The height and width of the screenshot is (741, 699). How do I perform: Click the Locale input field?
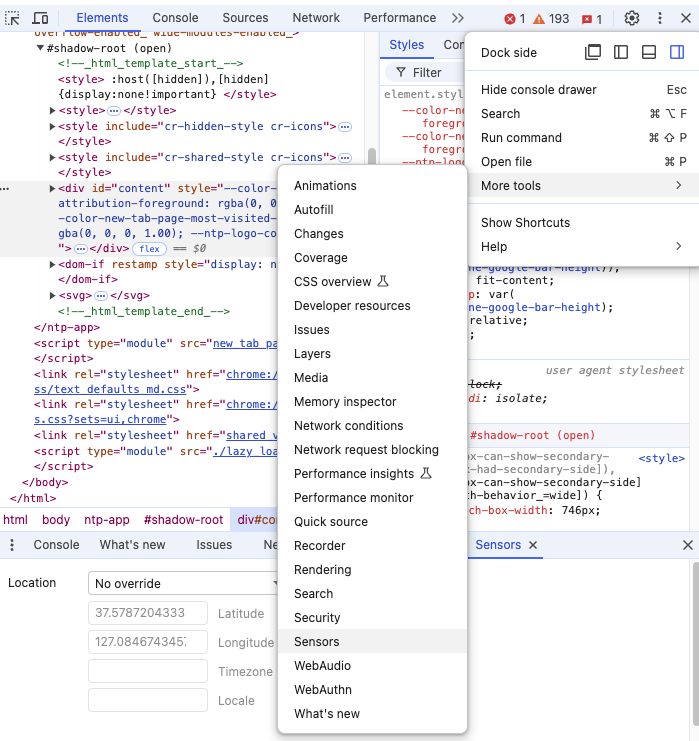pyautogui.click(x=147, y=700)
